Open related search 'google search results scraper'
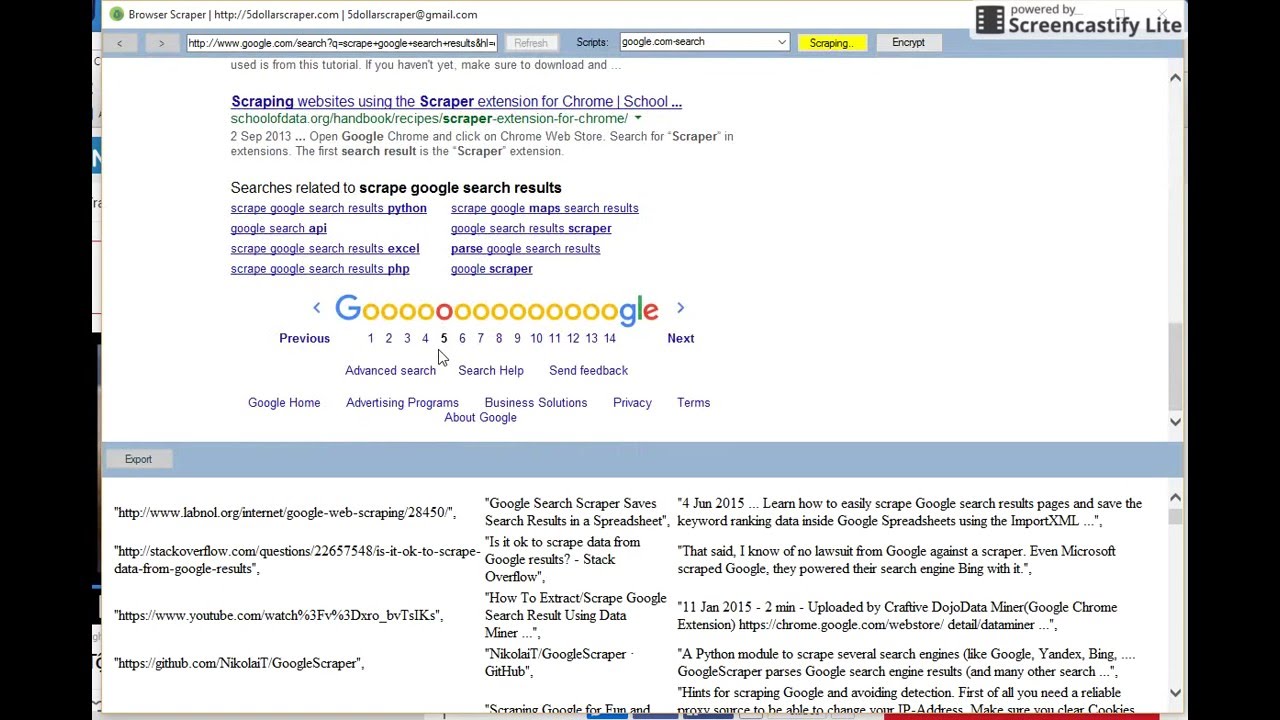 click(531, 228)
